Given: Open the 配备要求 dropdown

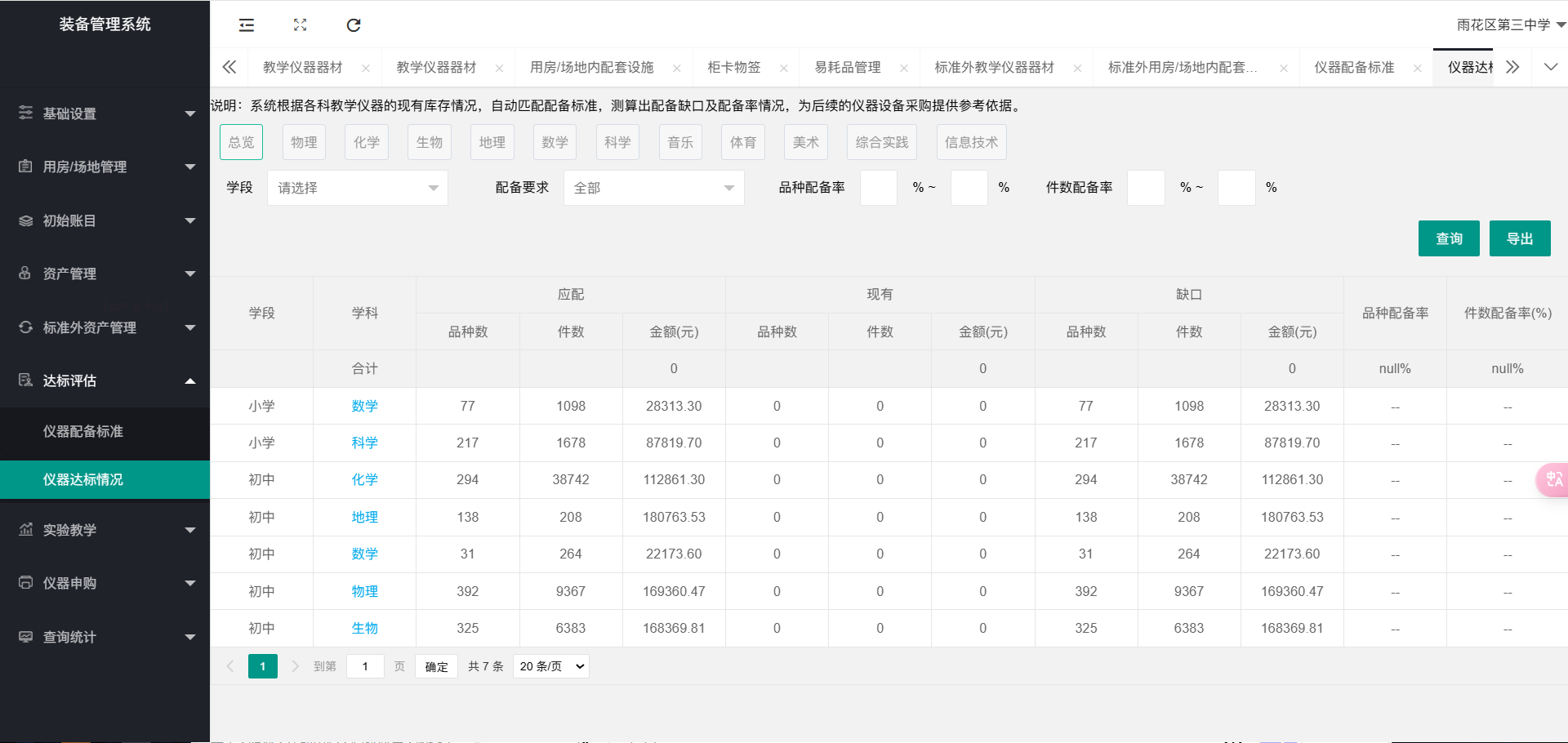Looking at the screenshot, I should coord(653,188).
